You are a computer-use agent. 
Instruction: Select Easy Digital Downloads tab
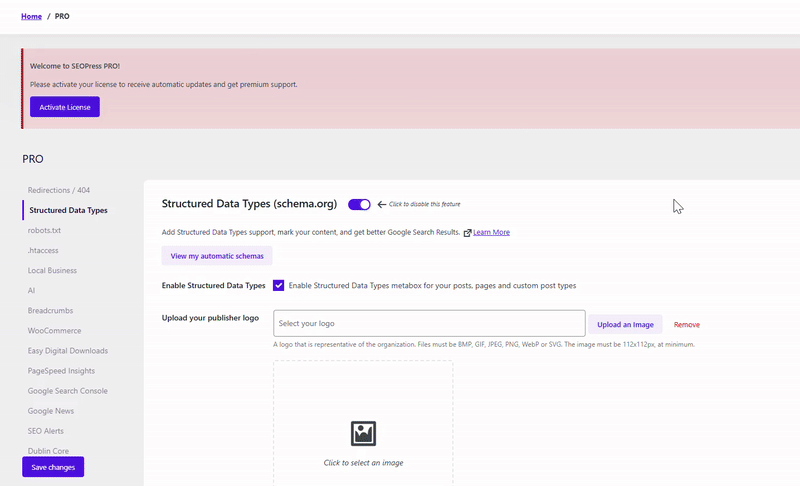(x=68, y=351)
